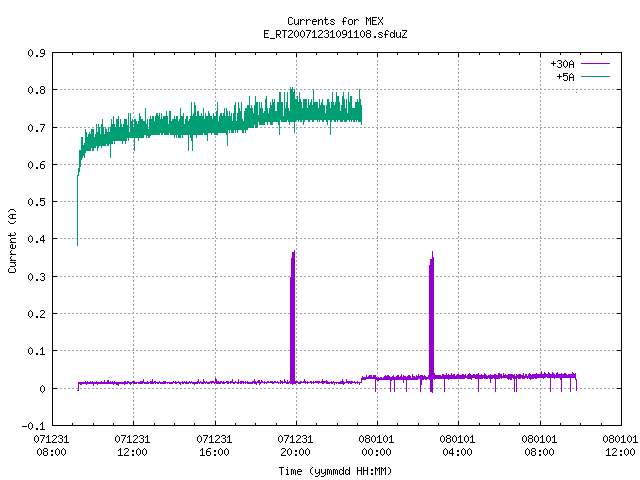640x480 pixels.
Task: Click the 0.2 y-axis tick label
Action: point(36,314)
